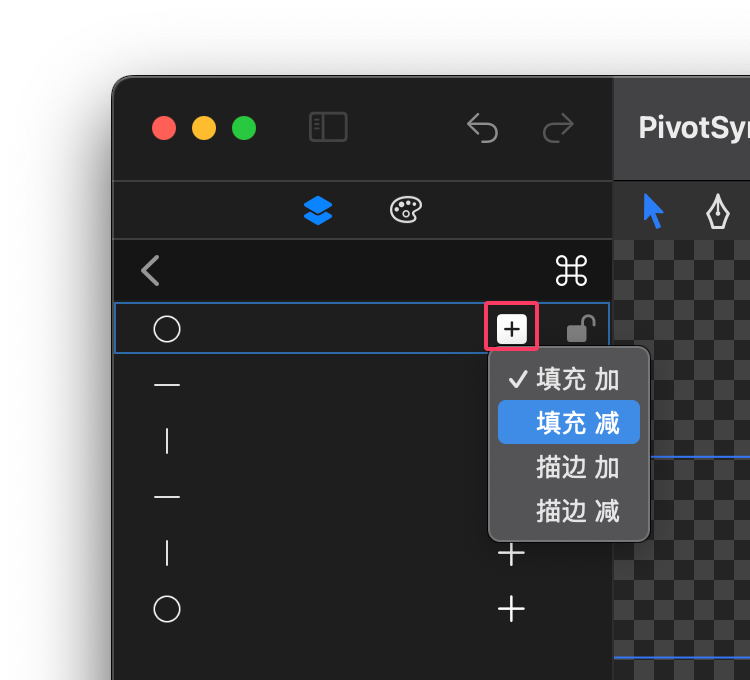
Task: Toggle the lock on the selected circle layer
Action: [x=580, y=329]
